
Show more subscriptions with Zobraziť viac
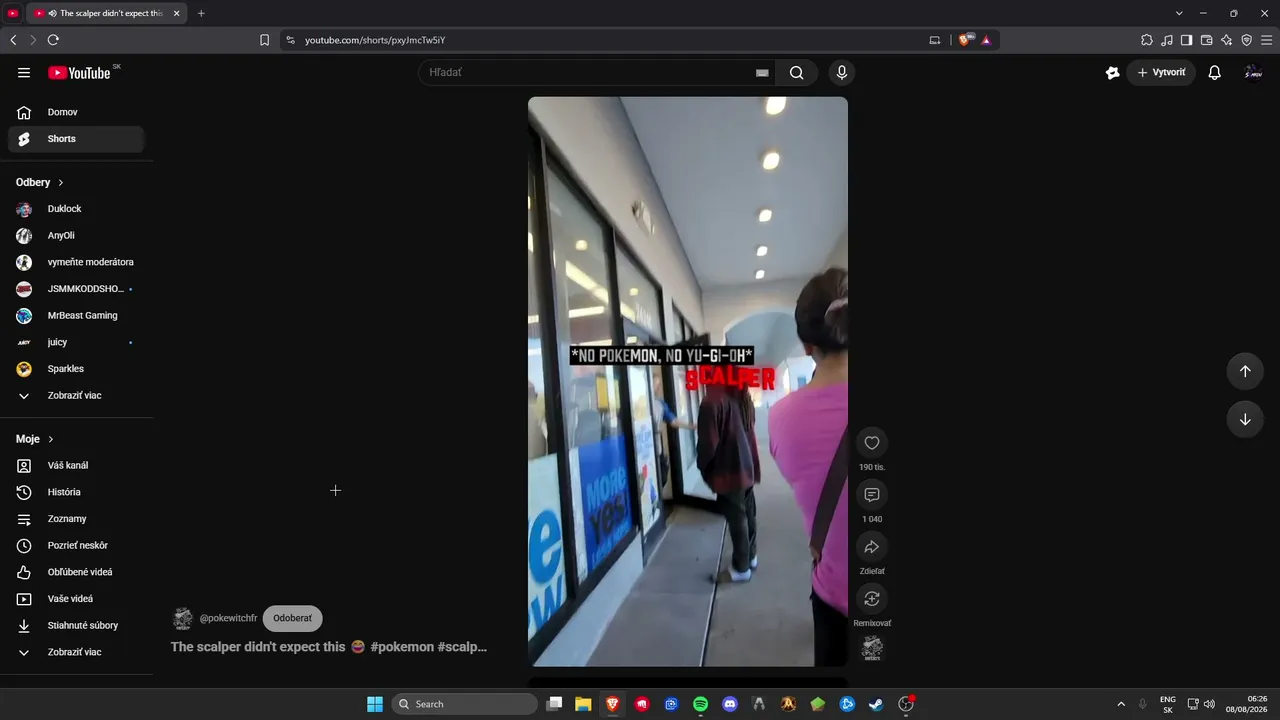76,395
